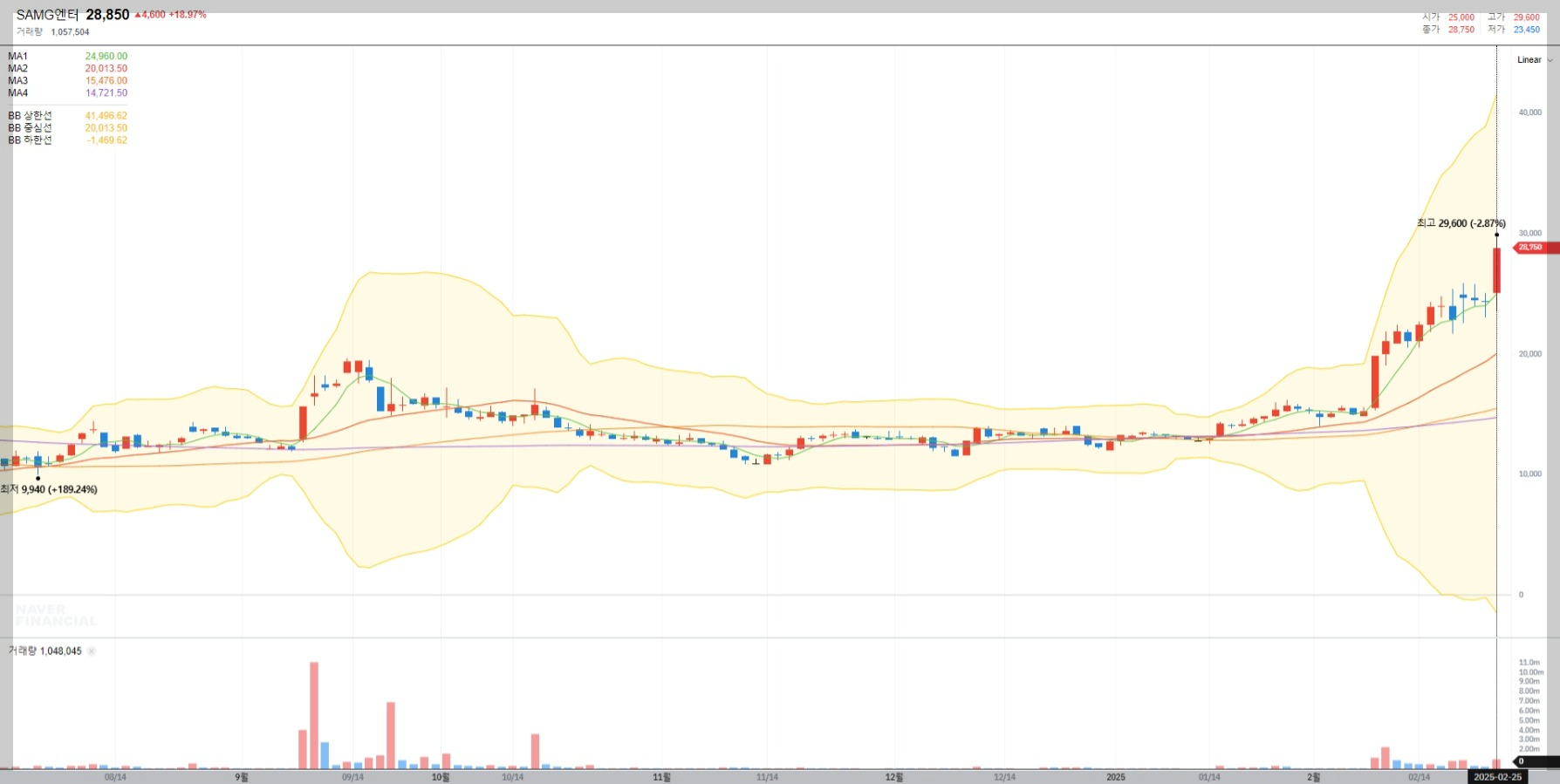The image size is (1560, 784).
Task: Click the 02/14 date axis label
Action: click(1419, 777)
